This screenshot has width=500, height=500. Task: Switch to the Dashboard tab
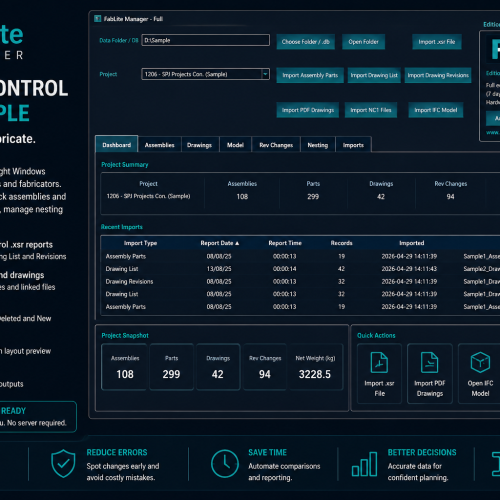(117, 145)
